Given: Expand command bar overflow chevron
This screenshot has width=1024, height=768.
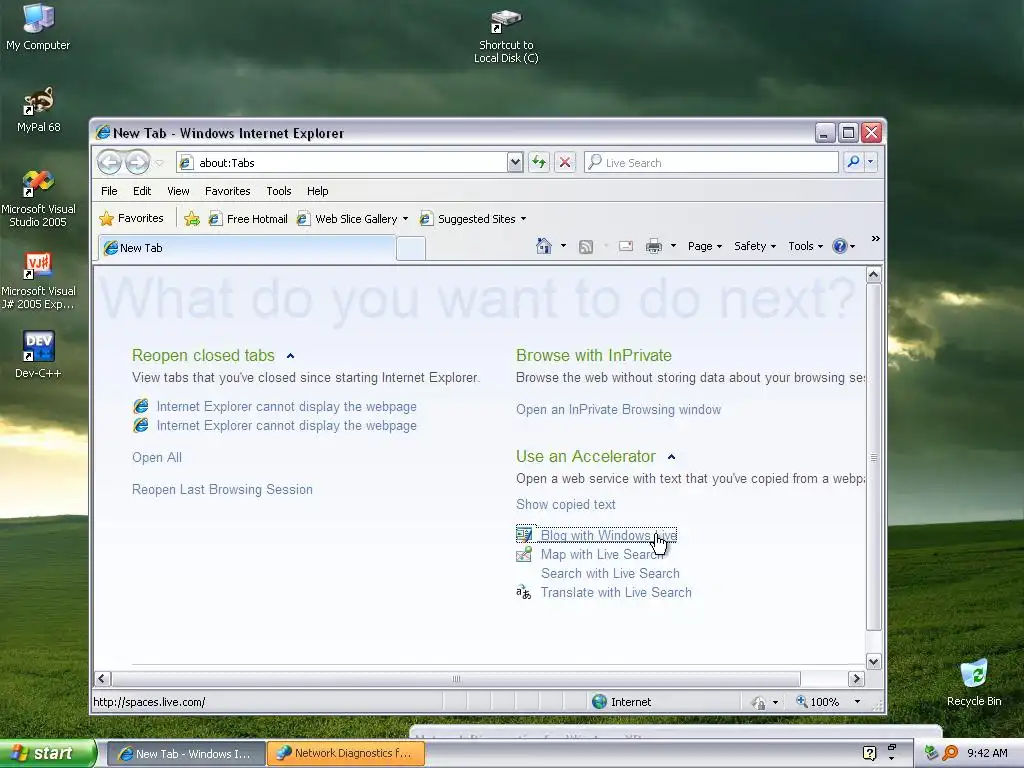Looking at the screenshot, I should [x=876, y=239].
